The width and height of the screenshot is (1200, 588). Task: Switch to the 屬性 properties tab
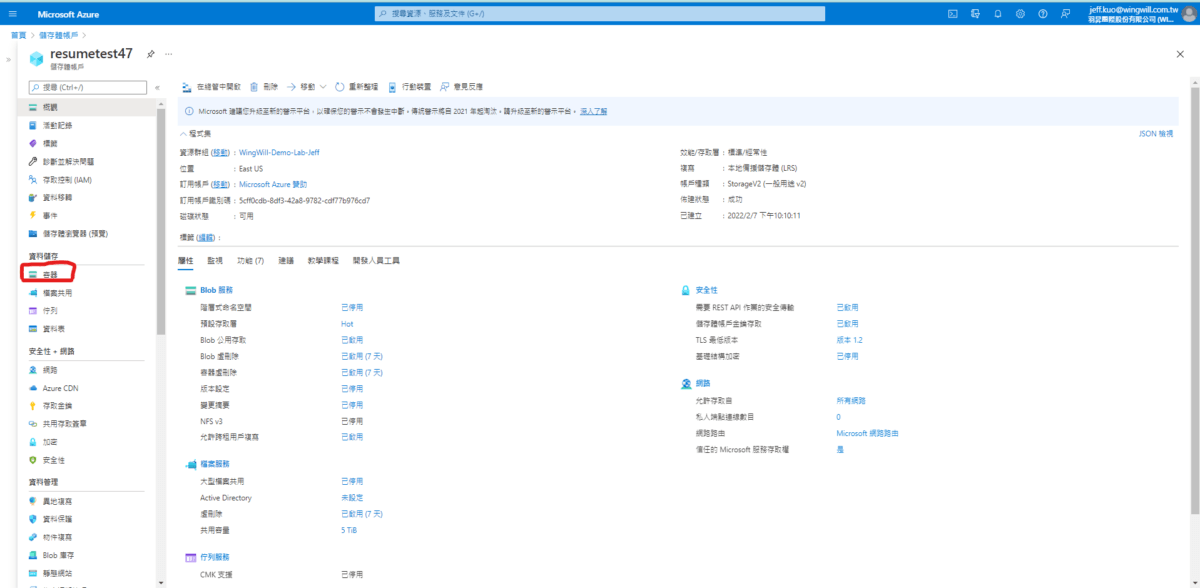[x=185, y=260]
